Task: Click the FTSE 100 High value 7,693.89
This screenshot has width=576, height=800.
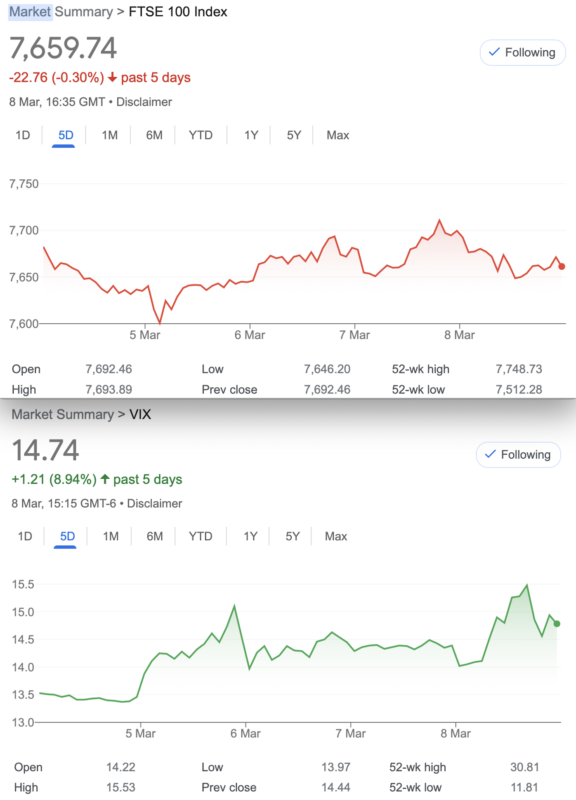Action: (x=109, y=390)
